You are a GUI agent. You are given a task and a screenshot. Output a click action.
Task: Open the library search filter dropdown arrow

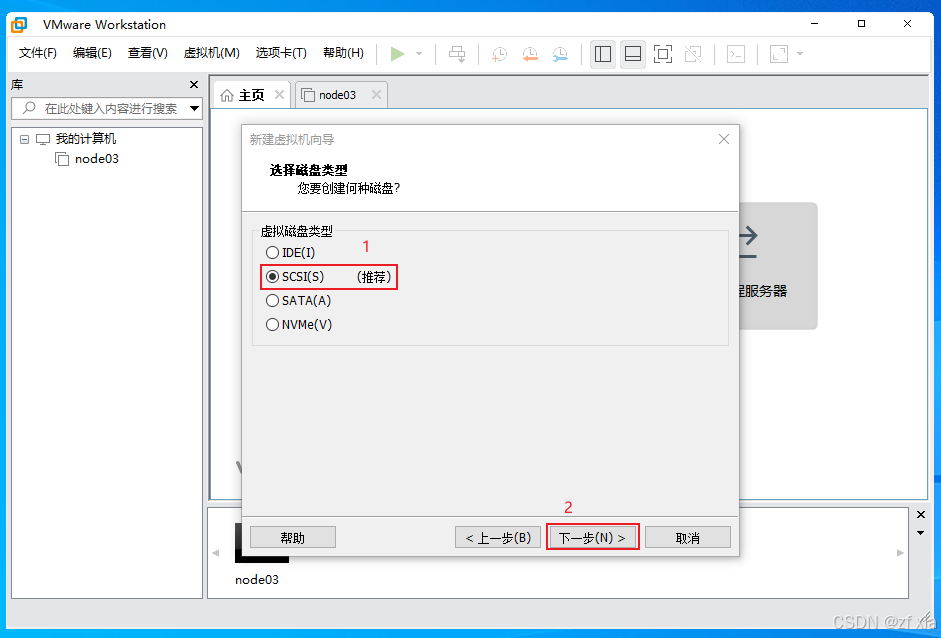point(194,109)
